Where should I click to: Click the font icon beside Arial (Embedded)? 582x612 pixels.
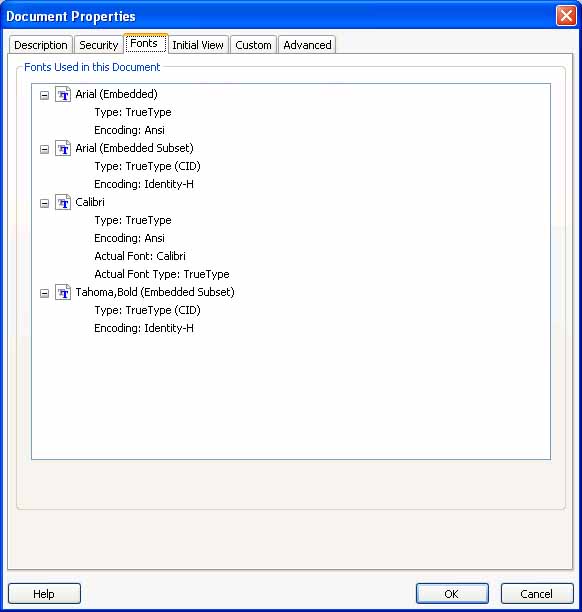[x=63, y=94]
